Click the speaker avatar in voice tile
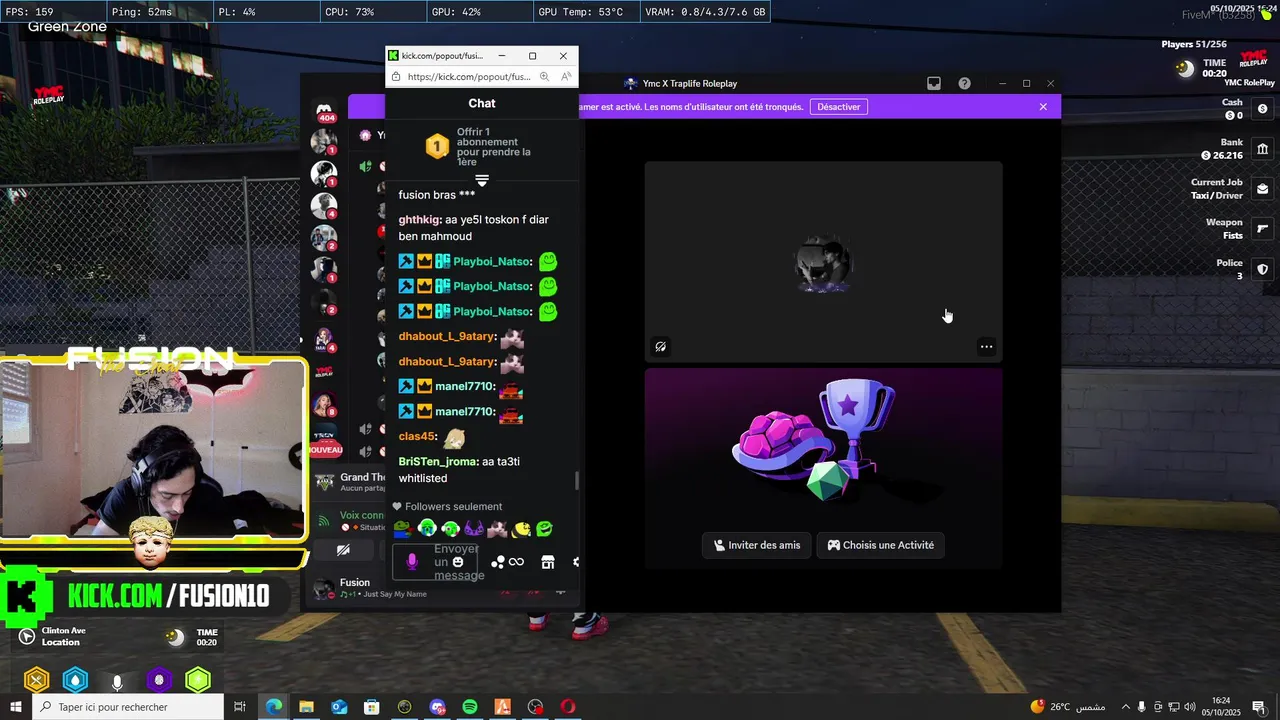Image resolution: width=1280 pixels, height=720 pixels. coord(823,265)
